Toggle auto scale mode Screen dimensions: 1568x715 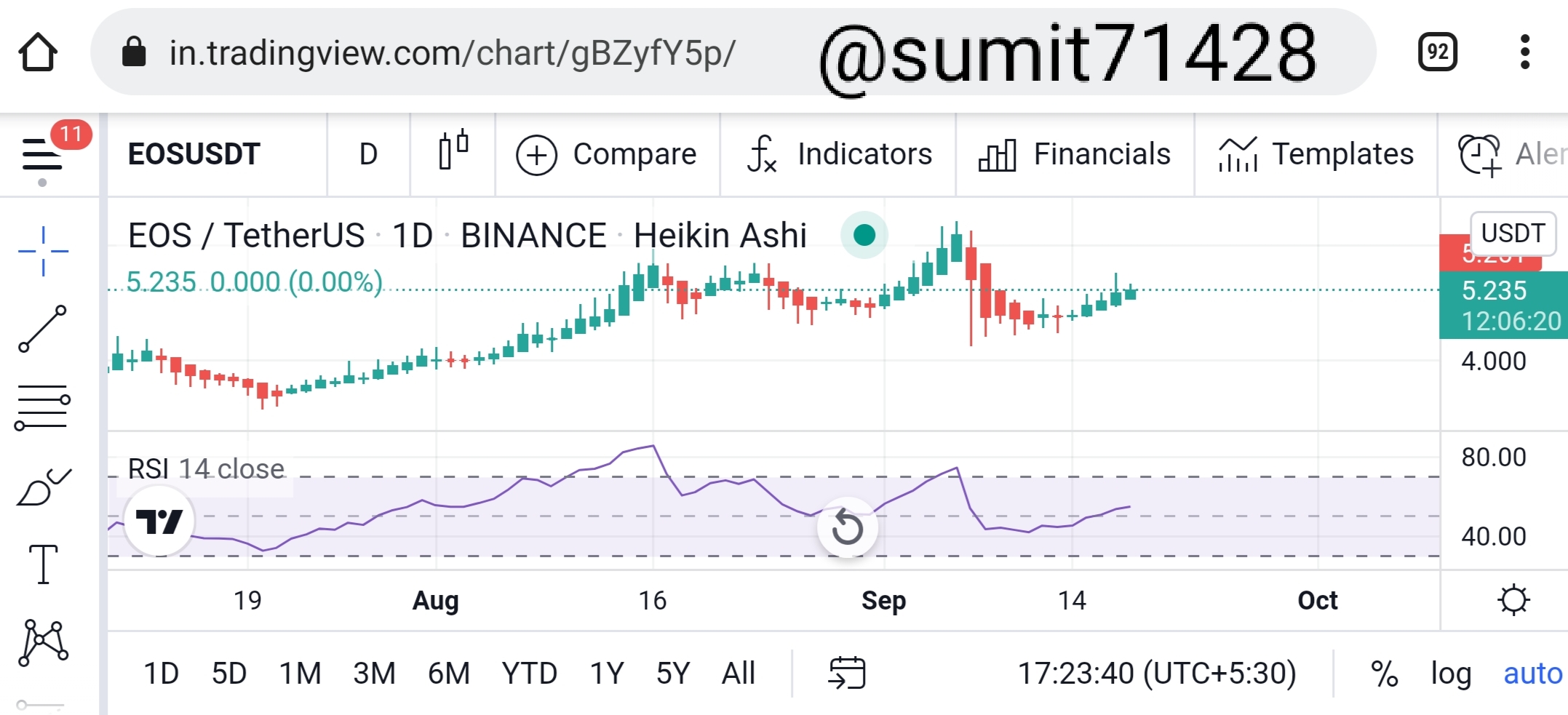[x=1533, y=674]
